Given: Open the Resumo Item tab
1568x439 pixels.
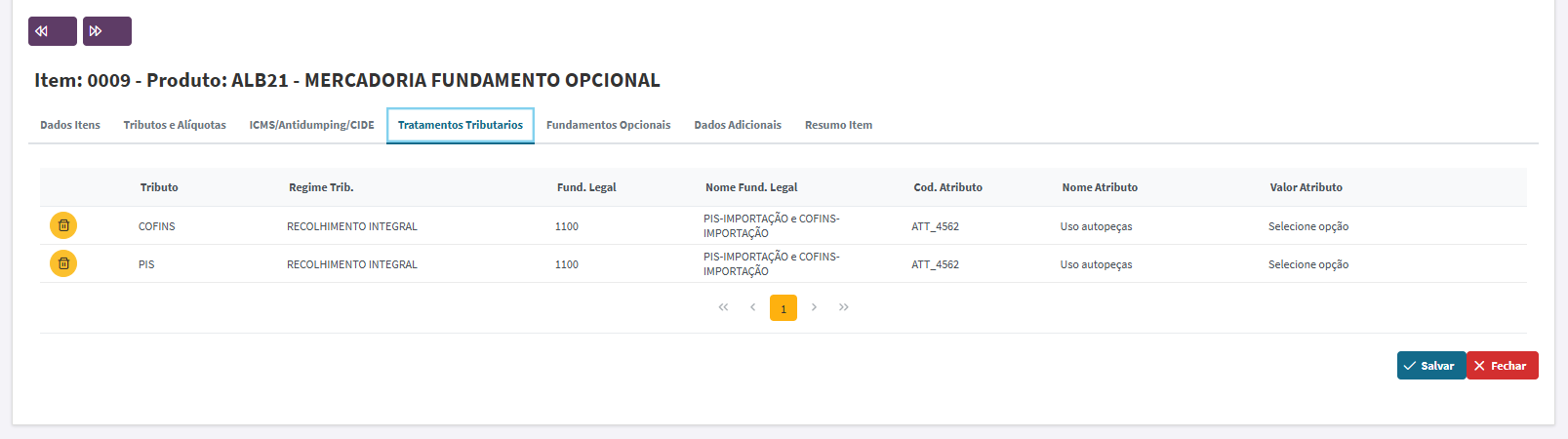Looking at the screenshot, I should click(x=838, y=125).
